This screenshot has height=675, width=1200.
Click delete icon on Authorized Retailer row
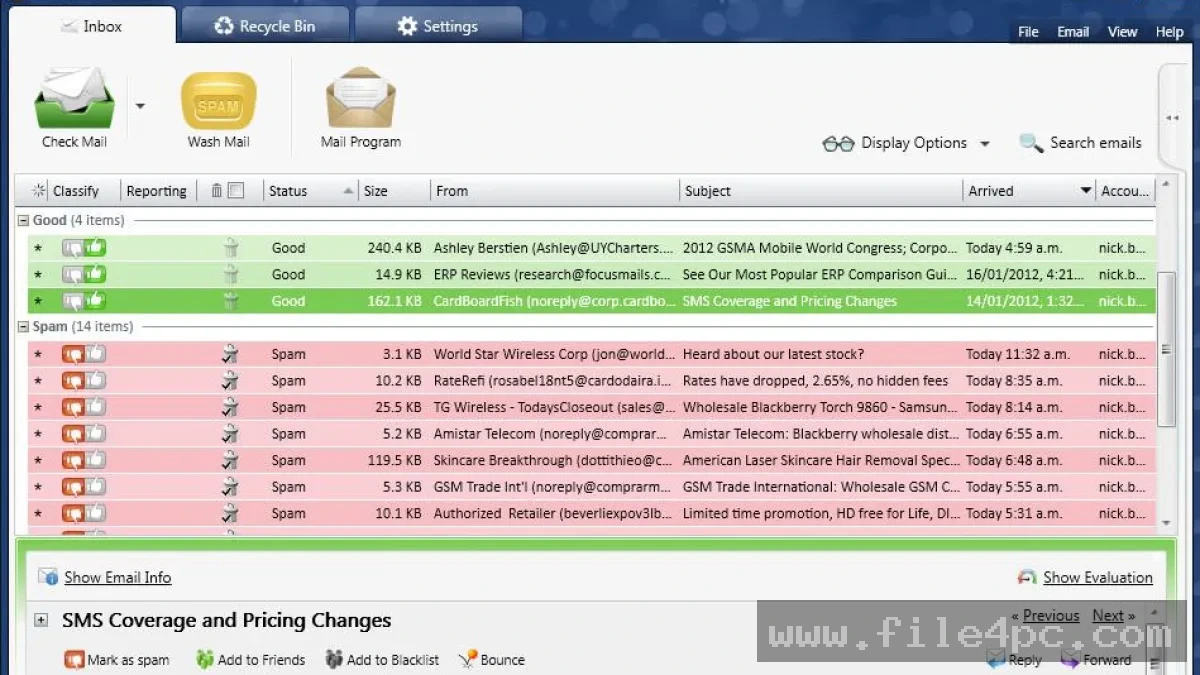pos(230,513)
